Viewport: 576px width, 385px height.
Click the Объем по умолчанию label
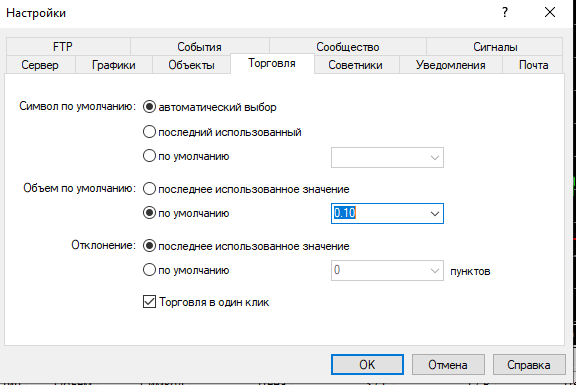pos(80,188)
